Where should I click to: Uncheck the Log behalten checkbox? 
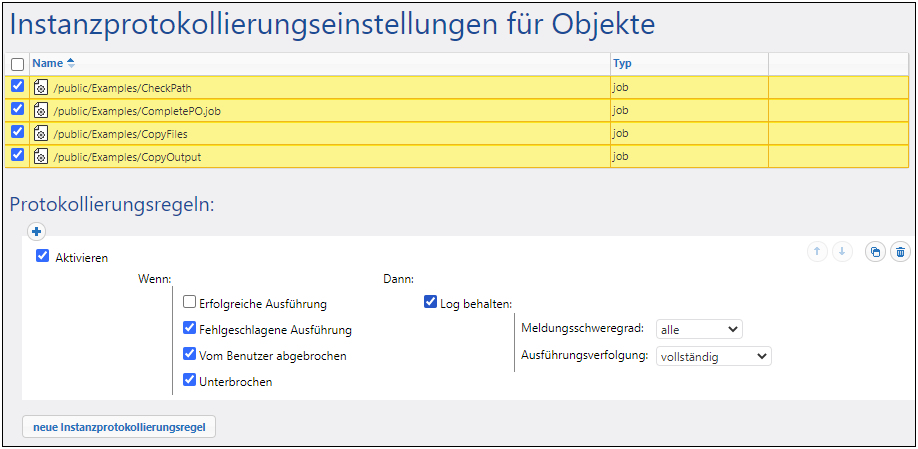coord(430,302)
